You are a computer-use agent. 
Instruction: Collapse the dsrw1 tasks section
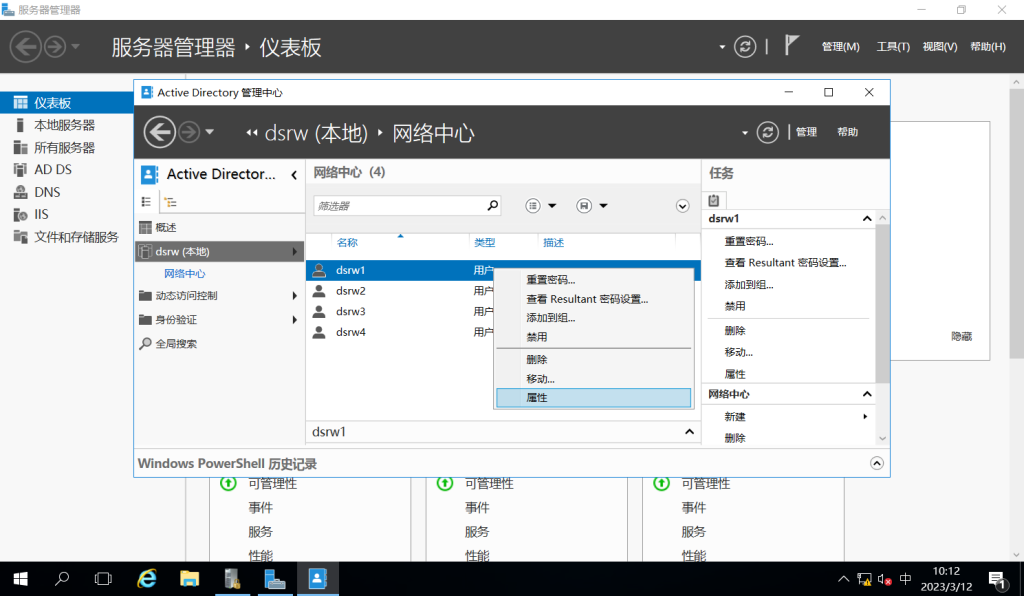pyautogui.click(x=867, y=219)
